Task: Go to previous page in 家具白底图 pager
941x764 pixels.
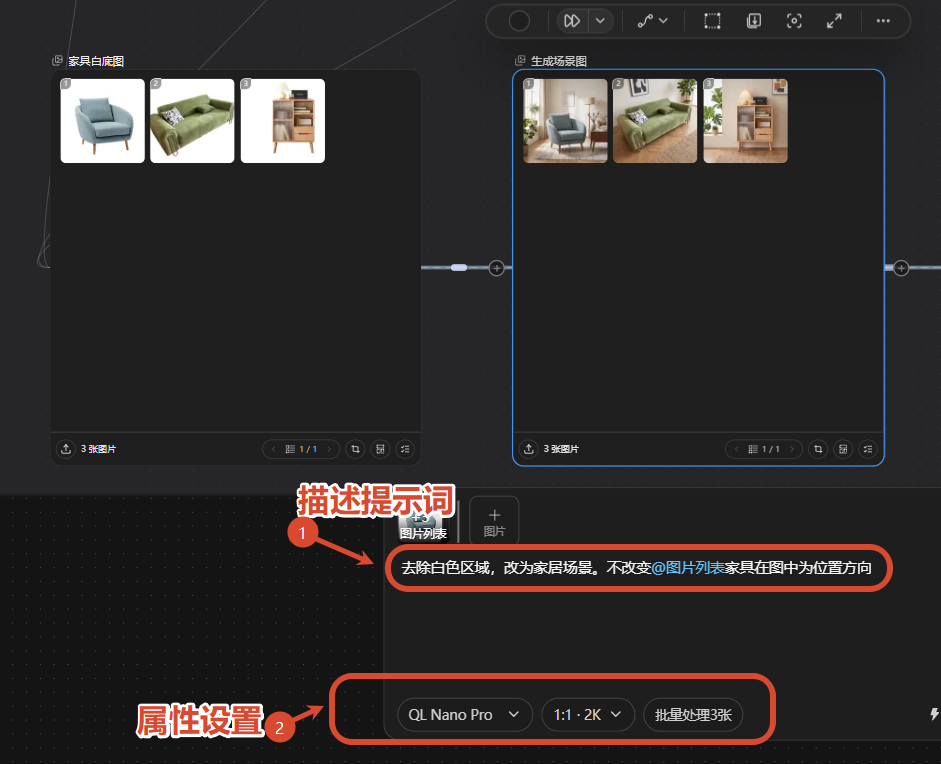Action: pyautogui.click(x=274, y=449)
